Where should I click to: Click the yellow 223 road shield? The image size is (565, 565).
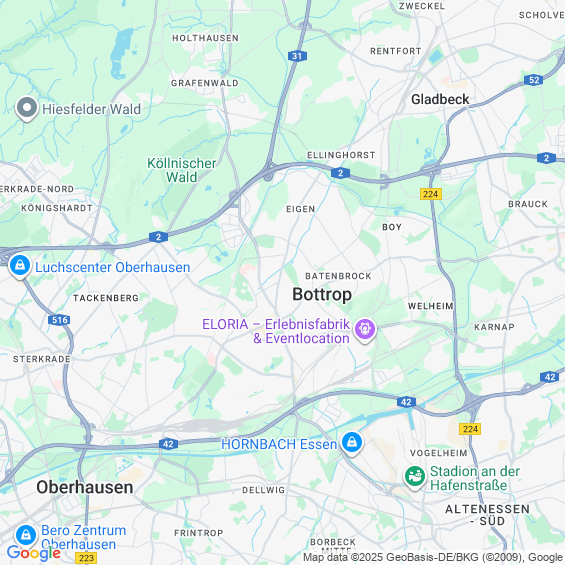(x=86, y=558)
